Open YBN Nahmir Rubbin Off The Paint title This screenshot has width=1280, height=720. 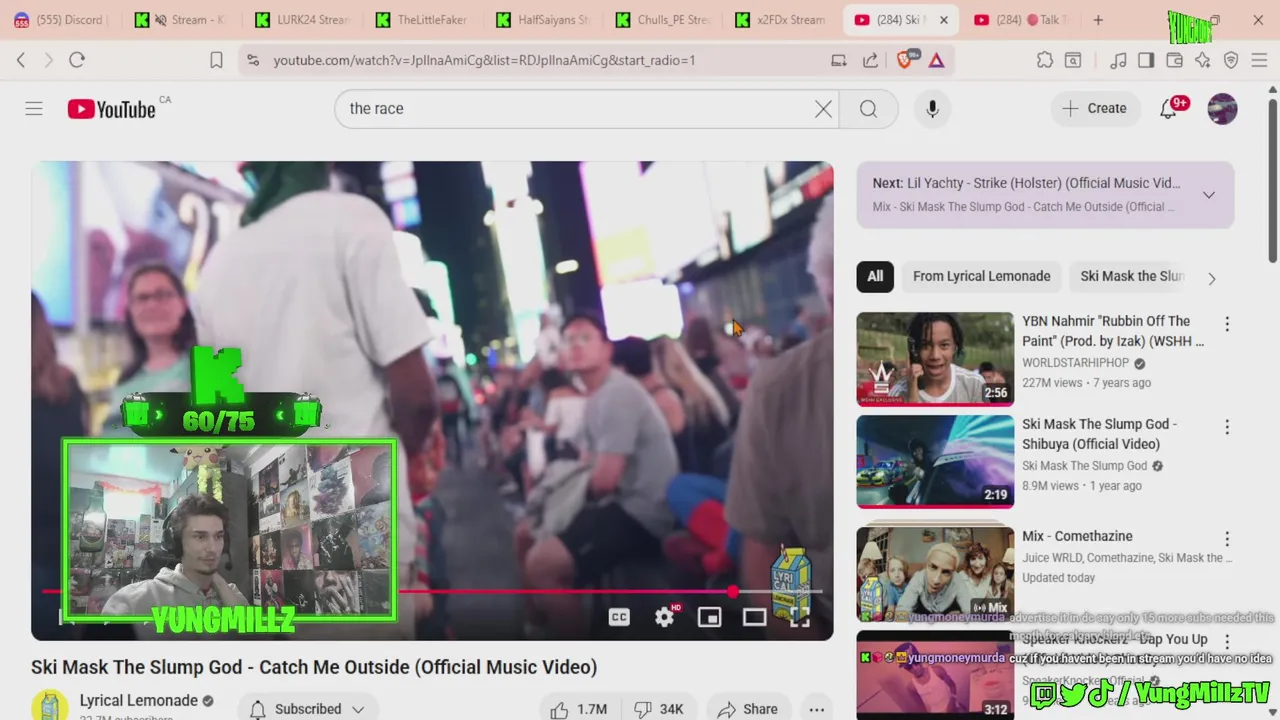click(1113, 331)
